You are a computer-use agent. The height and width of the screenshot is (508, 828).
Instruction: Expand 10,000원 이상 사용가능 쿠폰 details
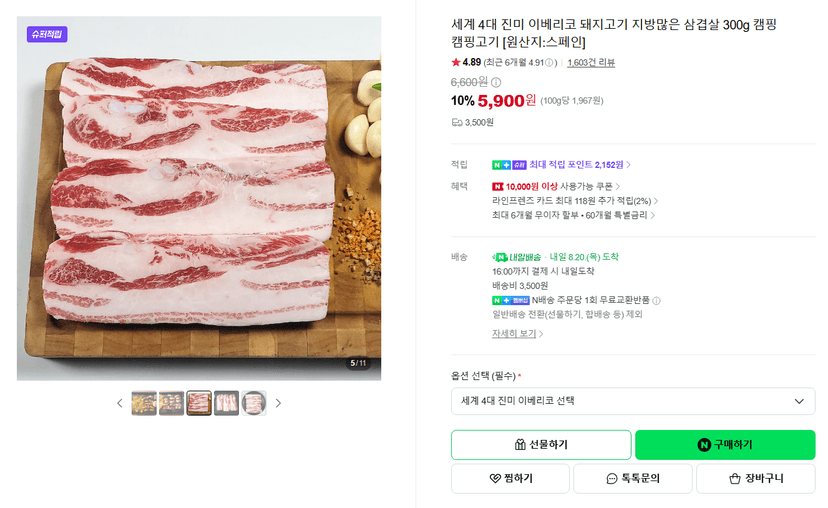click(x=556, y=186)
